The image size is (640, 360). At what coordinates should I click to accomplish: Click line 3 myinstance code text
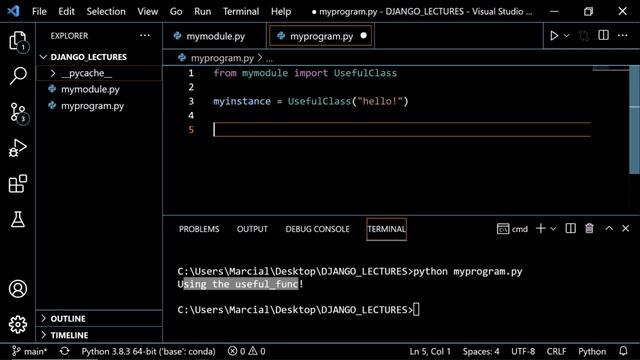311,101
